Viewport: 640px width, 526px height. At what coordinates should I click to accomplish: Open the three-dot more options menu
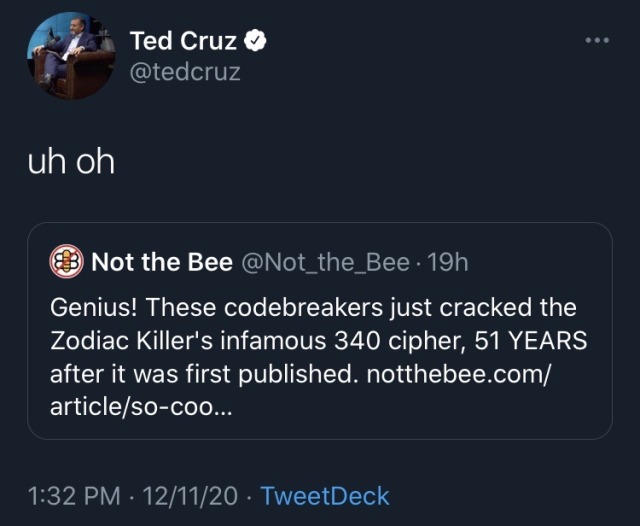[x=597, y=40]
